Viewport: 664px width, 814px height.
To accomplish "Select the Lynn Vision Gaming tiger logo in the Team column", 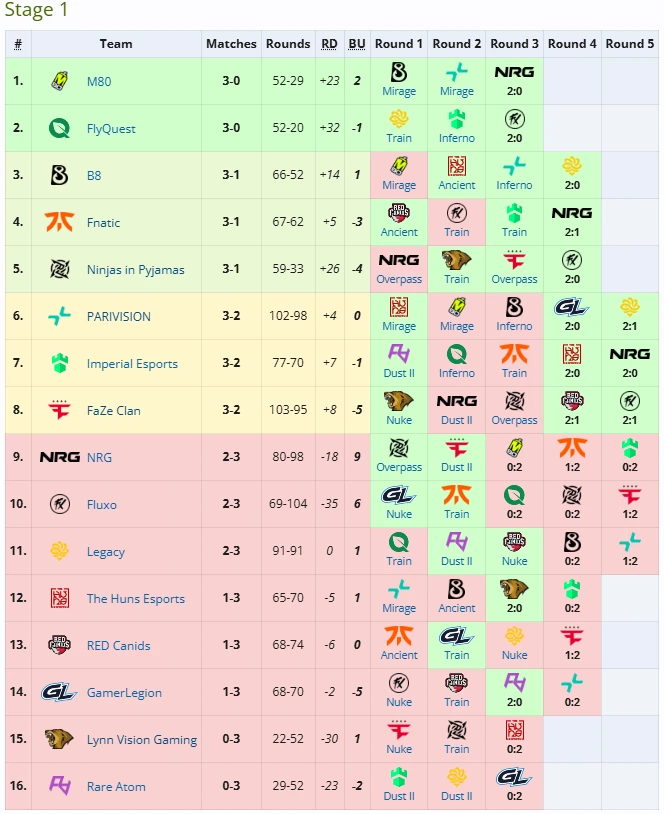I will pos(59,739).
